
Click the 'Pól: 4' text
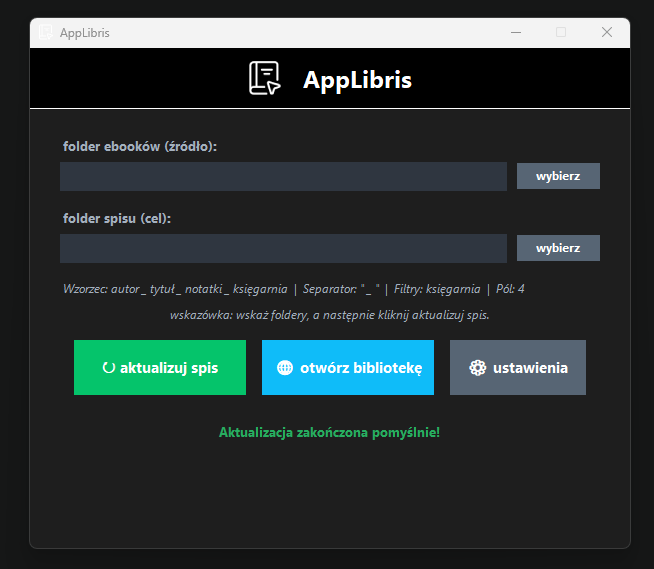510,289
